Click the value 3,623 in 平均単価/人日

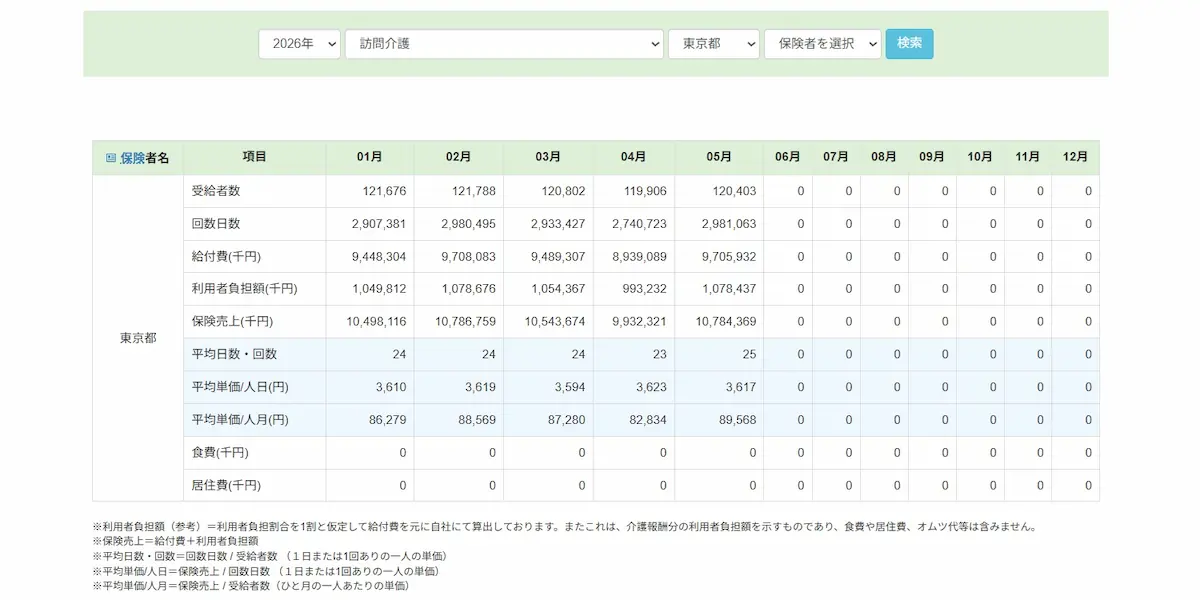[650, 388]
